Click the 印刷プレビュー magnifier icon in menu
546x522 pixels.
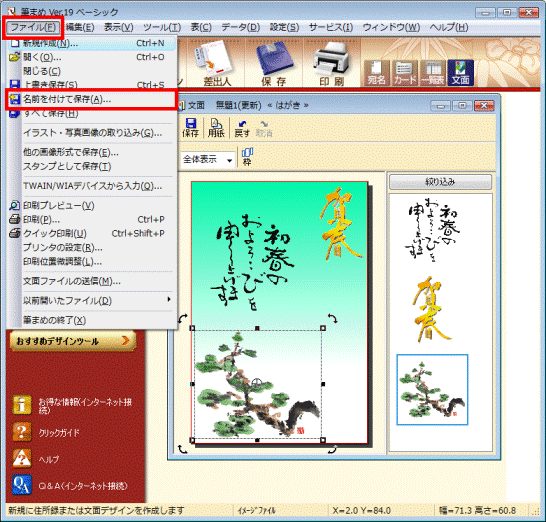(14, 205)
